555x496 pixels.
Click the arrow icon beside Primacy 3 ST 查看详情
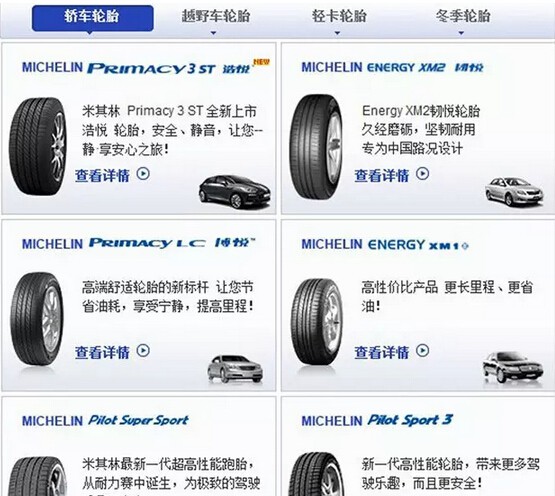[143, 174]
